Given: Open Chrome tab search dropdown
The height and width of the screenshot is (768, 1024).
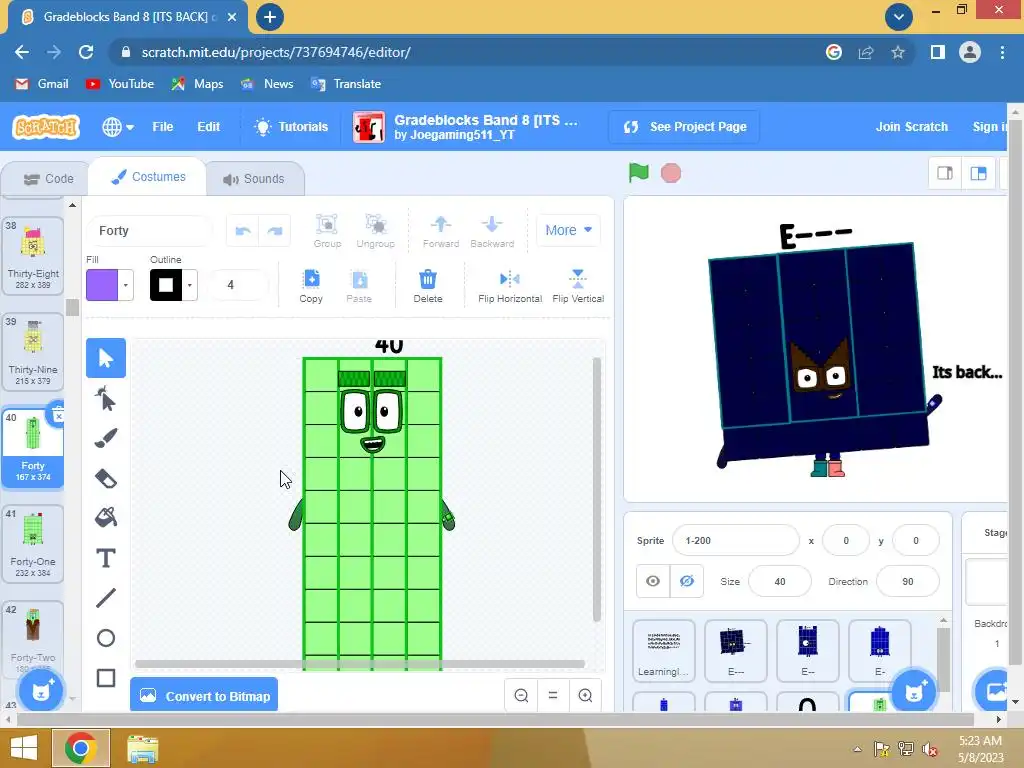Looking at the screenshot, I should pyautogui.click(x=899, y=17).
